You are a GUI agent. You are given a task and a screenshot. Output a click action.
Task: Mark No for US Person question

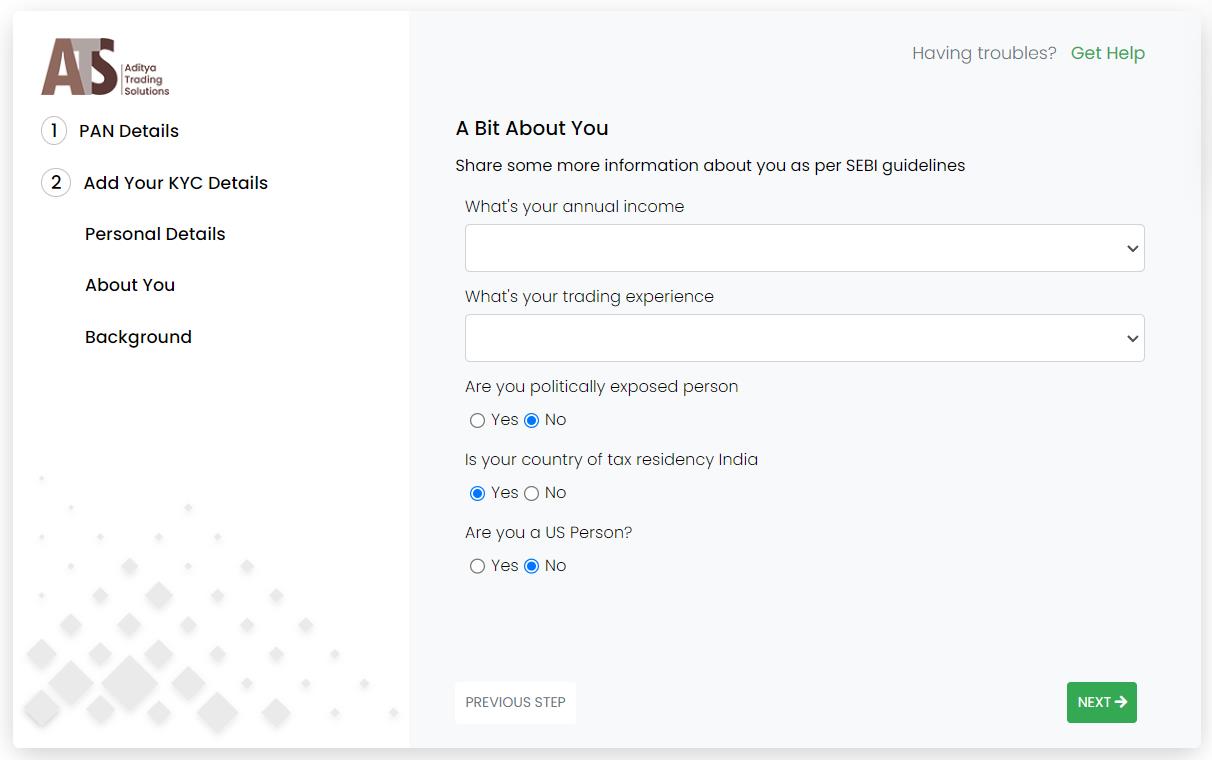[531, 567]
